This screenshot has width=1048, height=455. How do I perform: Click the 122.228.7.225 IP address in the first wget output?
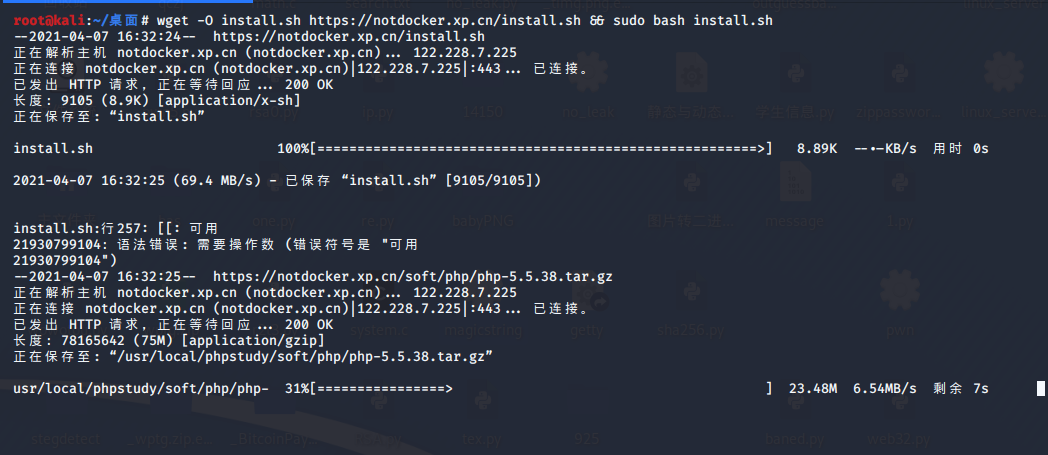(465, 52)
